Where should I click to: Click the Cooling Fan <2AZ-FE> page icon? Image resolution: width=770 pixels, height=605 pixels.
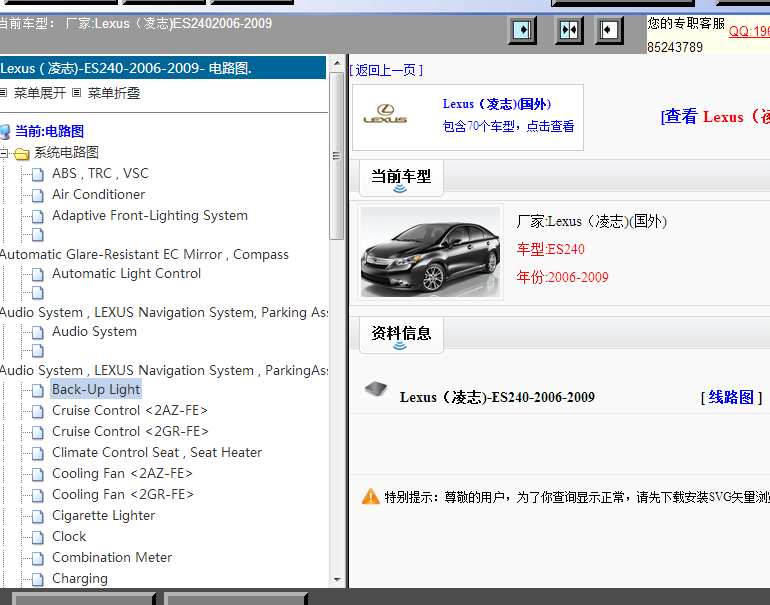[38, 475]
